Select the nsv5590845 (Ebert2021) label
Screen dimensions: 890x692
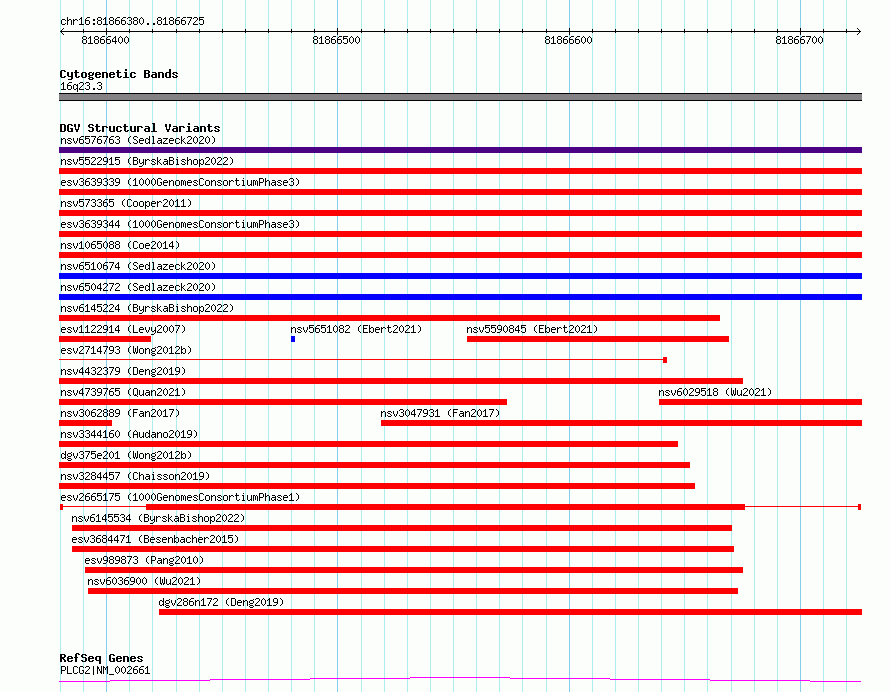click(x=532, y=329)
